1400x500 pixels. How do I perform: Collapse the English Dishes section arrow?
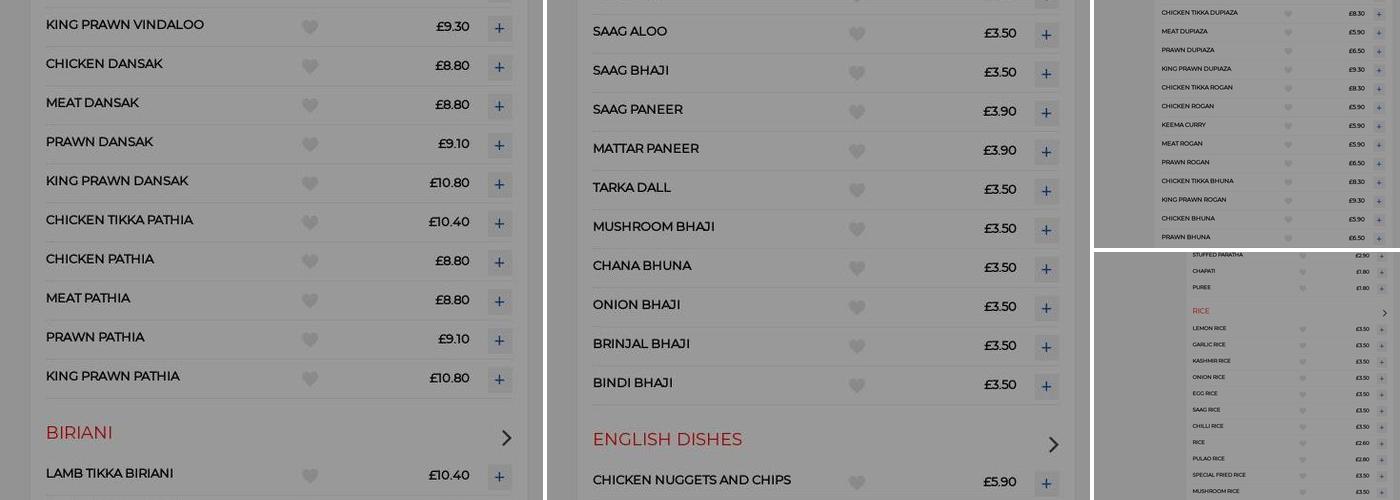click(x=1053, y=444)
